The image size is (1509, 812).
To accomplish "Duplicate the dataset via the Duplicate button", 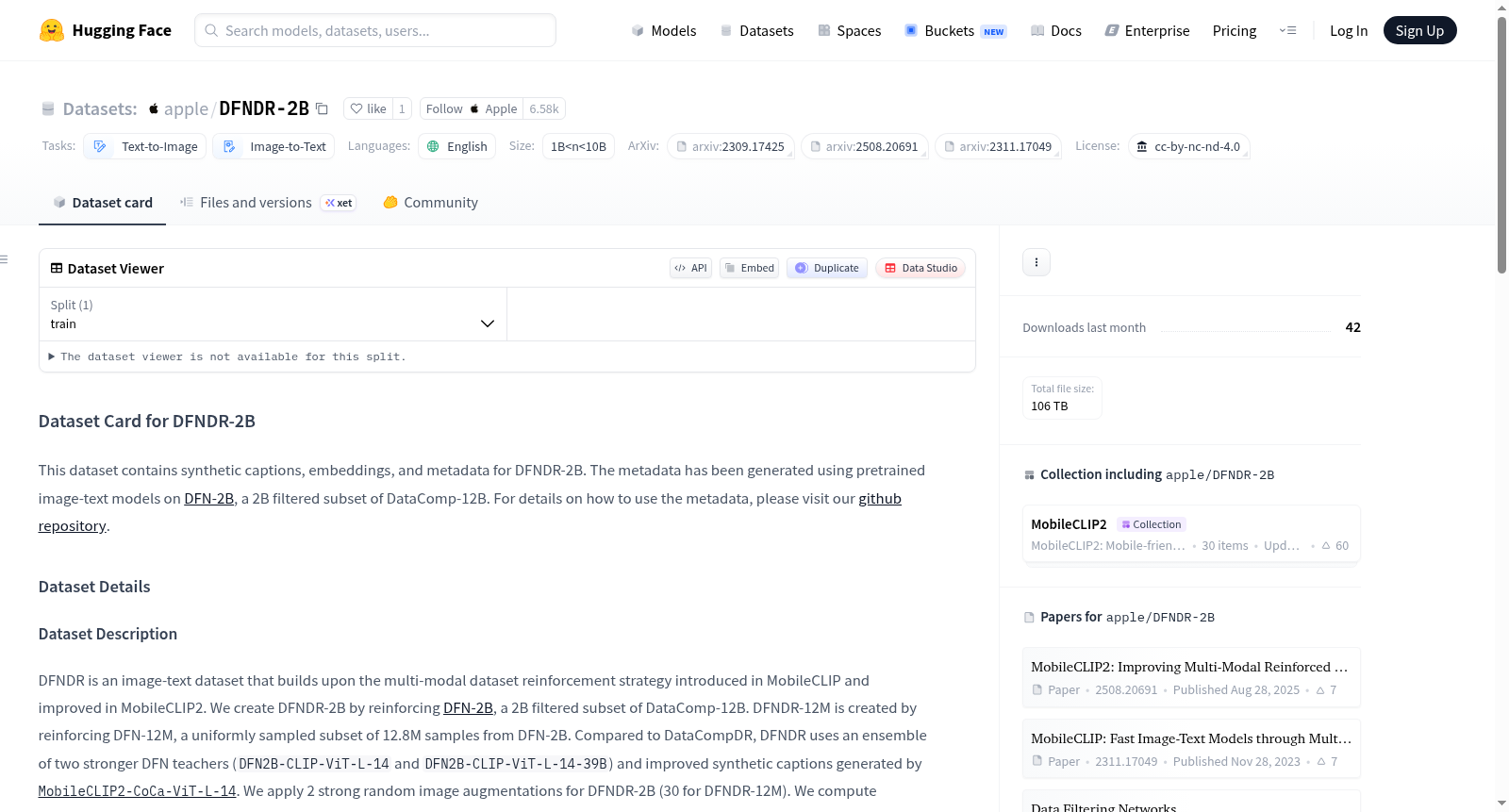I will (x=827, y=268).
